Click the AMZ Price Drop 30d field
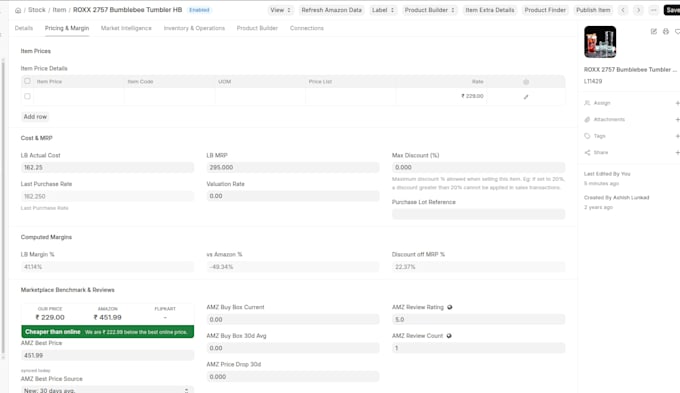Viewport: 680px width, 393px height. [x=293, y=377]
